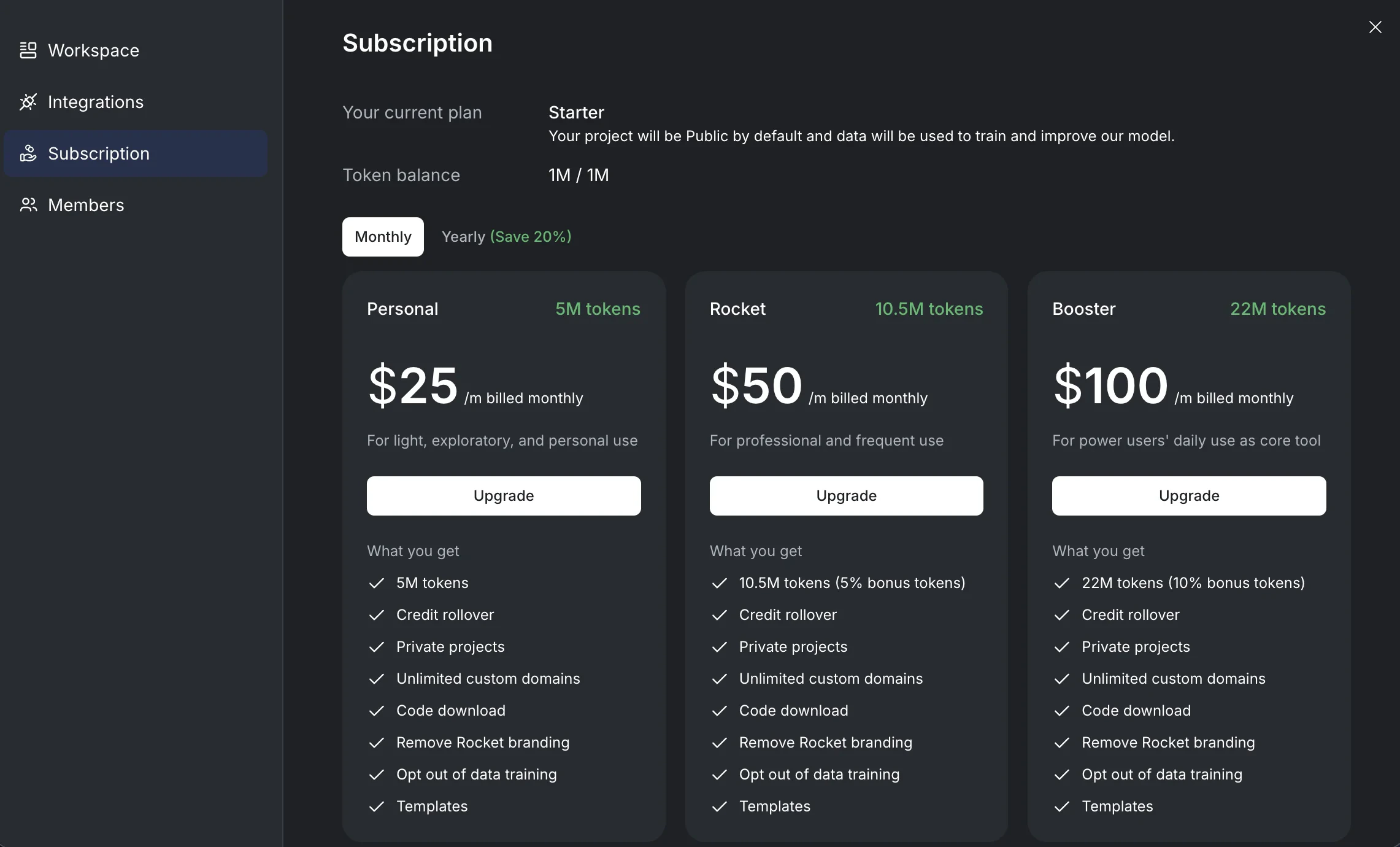Toggle the checkmark for Opt out of data training
1400x847 pixels.
pyautogui.click(x=377, y=775)
